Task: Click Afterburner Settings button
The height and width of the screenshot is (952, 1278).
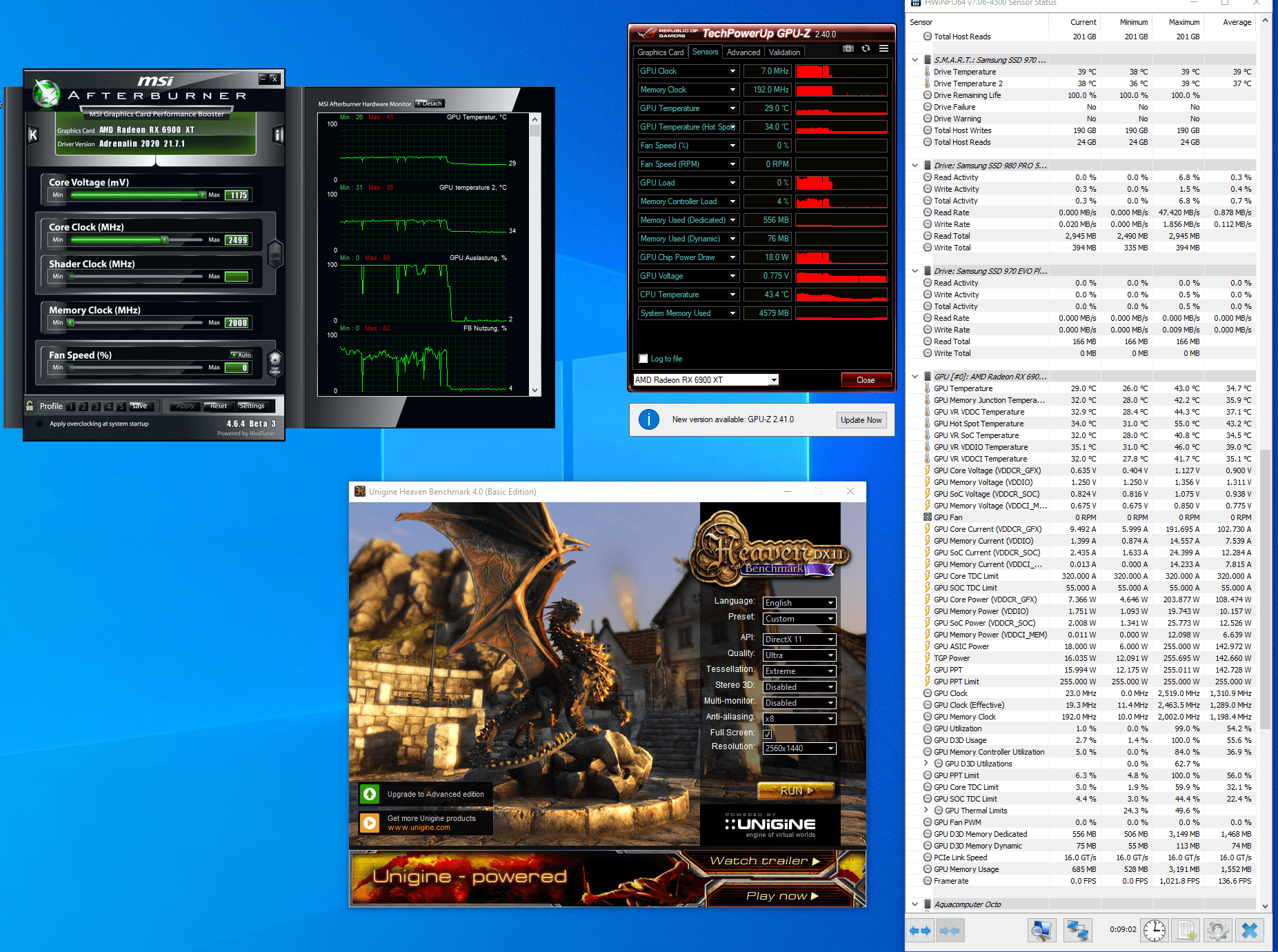Action: pyautogui.click(x=252, y=406)
